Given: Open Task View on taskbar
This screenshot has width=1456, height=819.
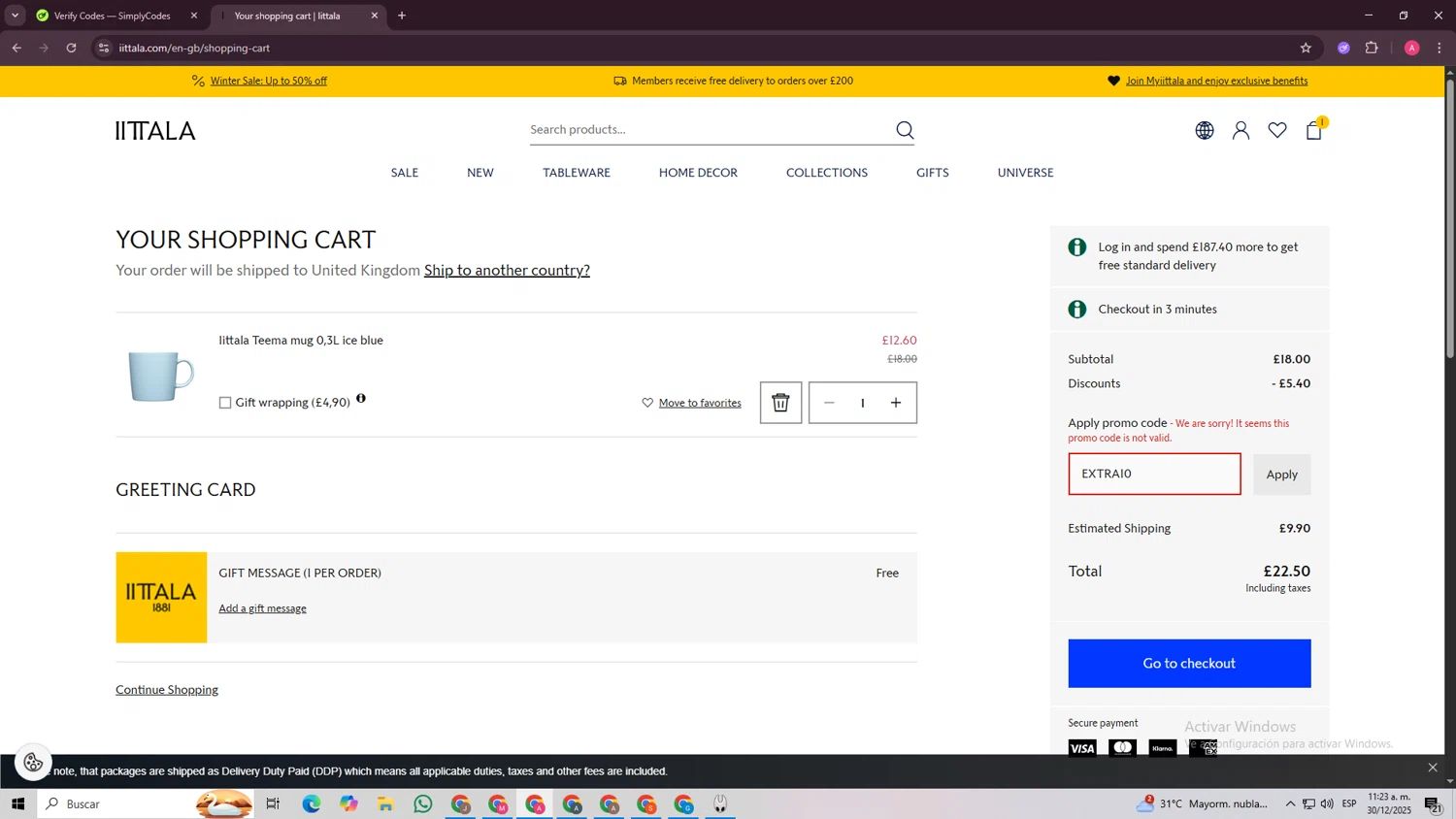Looking at the screenshot, I should (273, 804).
